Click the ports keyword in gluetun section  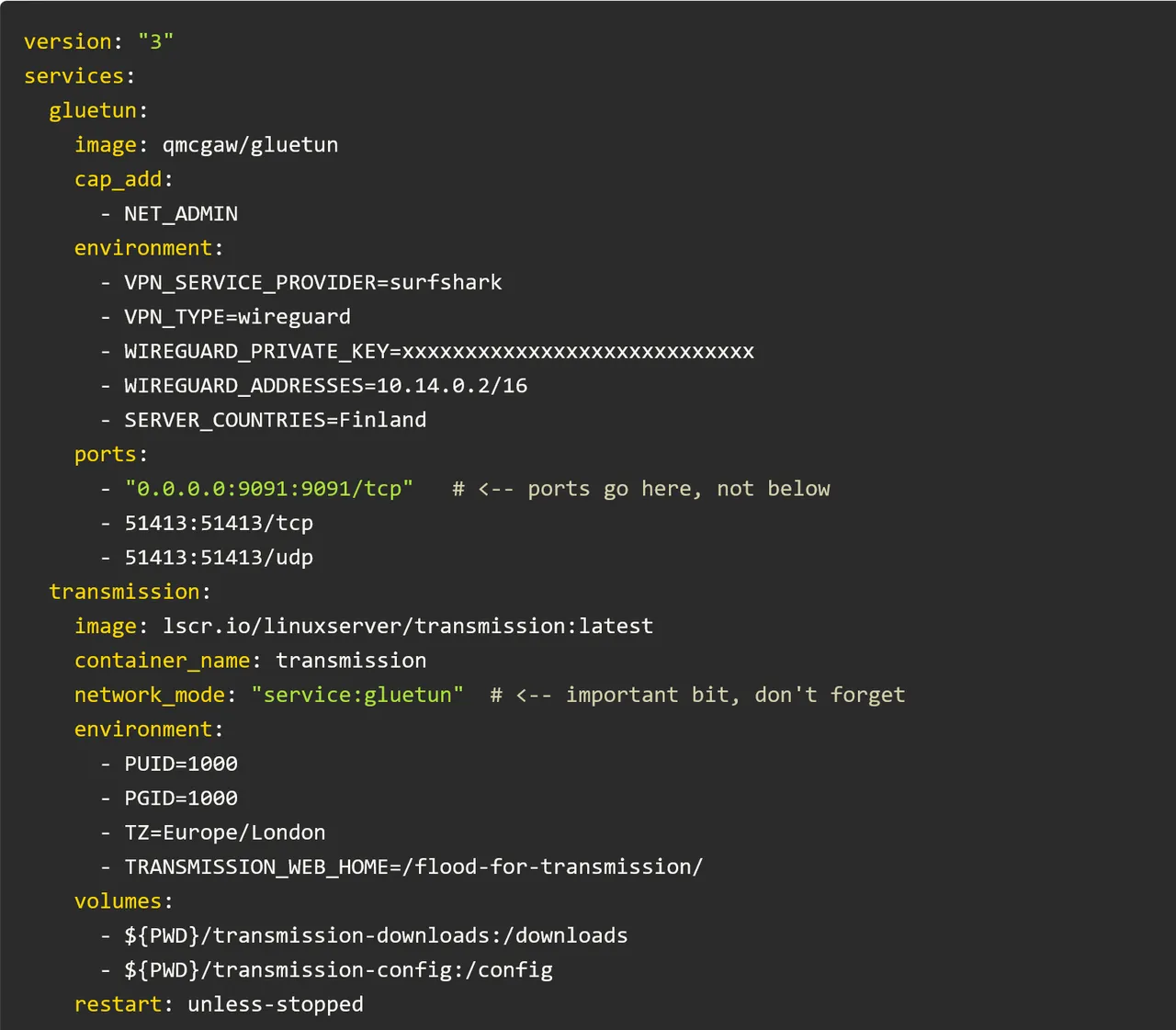pos(104,454)
